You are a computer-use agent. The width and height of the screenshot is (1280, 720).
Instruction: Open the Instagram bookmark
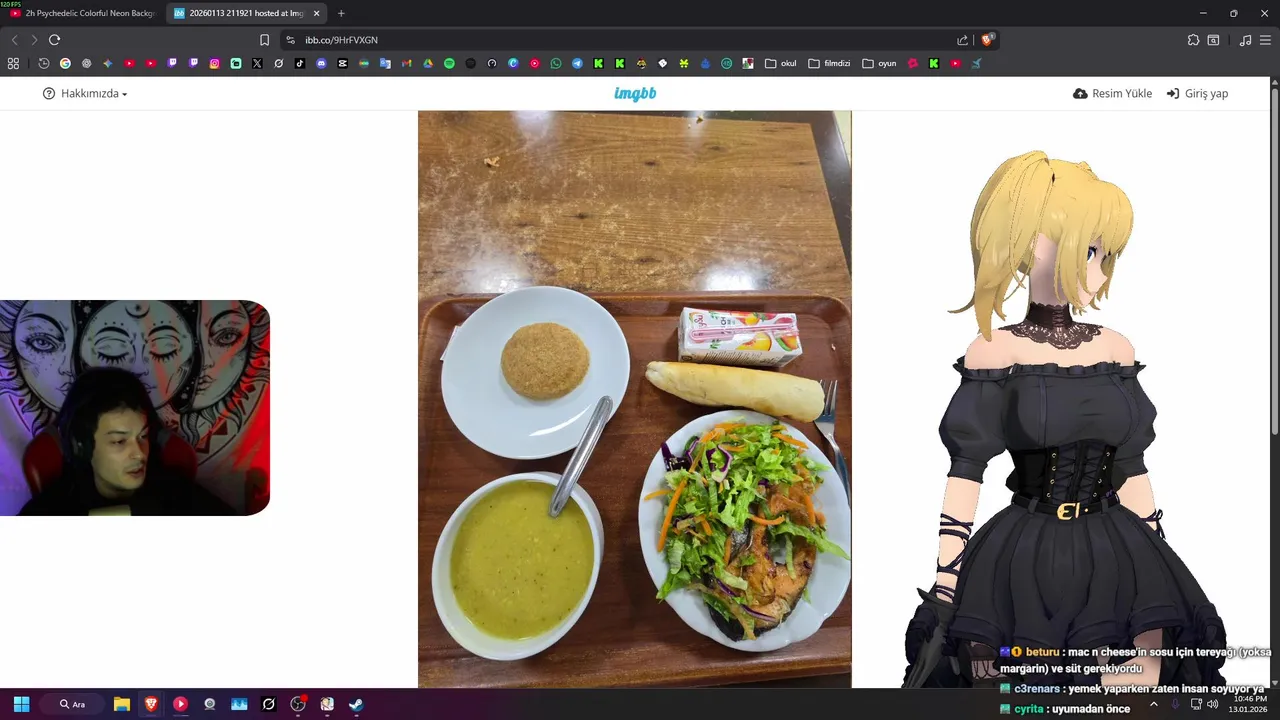pyautogui.click(x=214, y=63)
